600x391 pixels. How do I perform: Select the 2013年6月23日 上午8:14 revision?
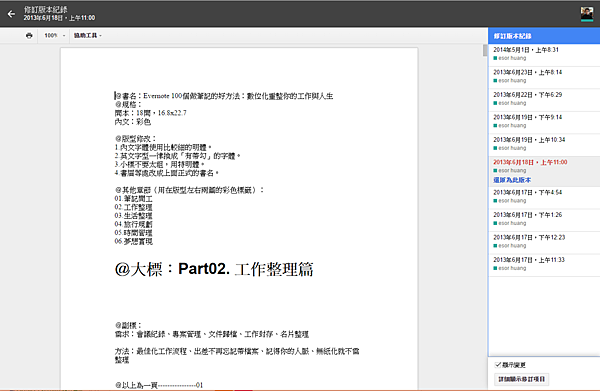544,78
